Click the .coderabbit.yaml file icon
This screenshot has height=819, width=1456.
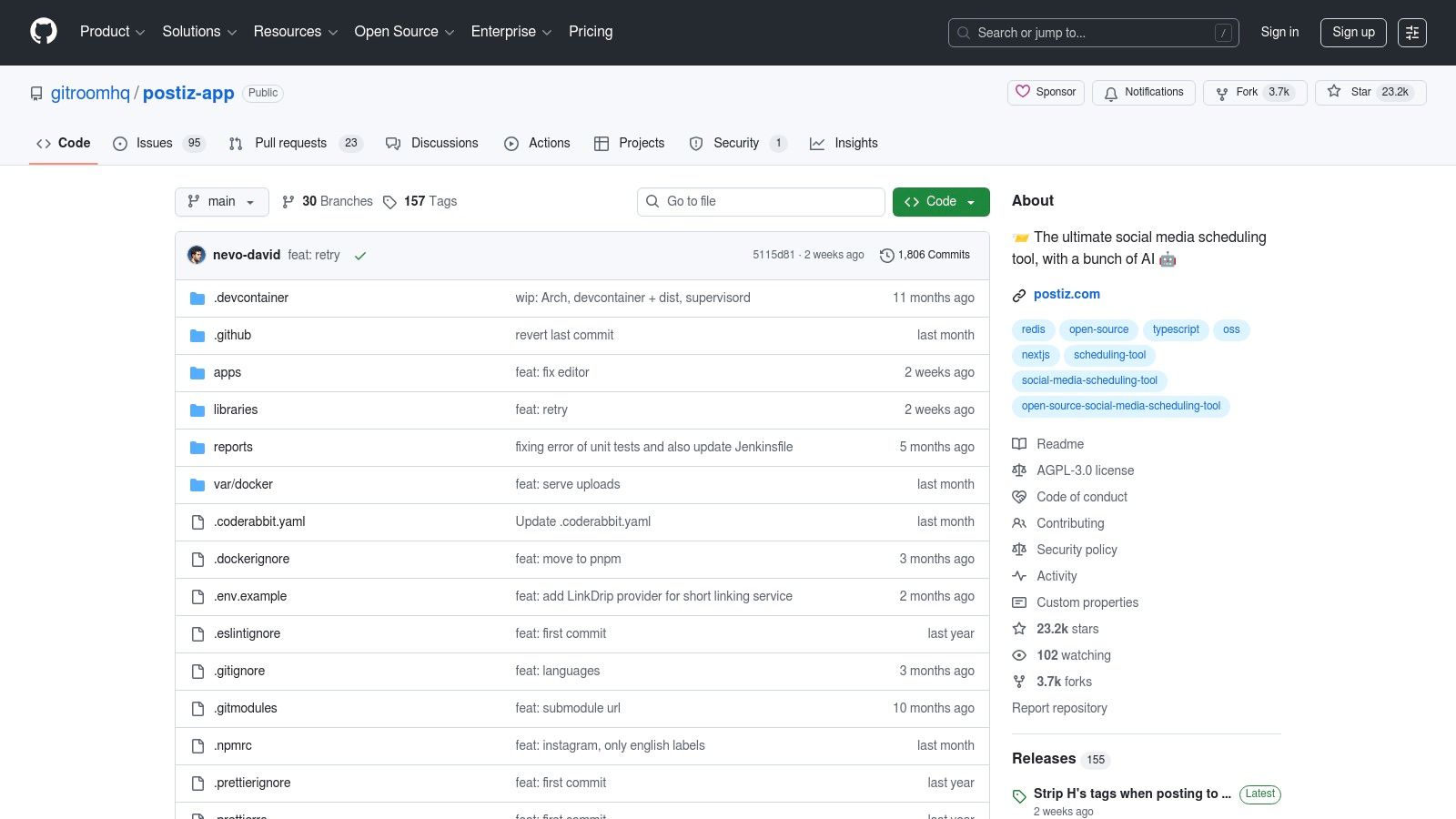pos(197,522)
